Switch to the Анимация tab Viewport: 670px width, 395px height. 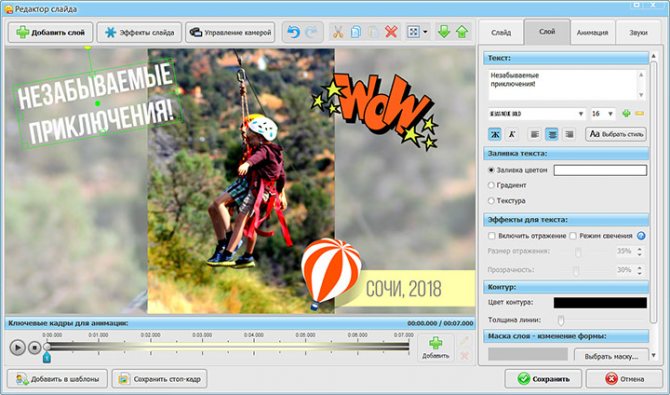[x=592, y=32]
